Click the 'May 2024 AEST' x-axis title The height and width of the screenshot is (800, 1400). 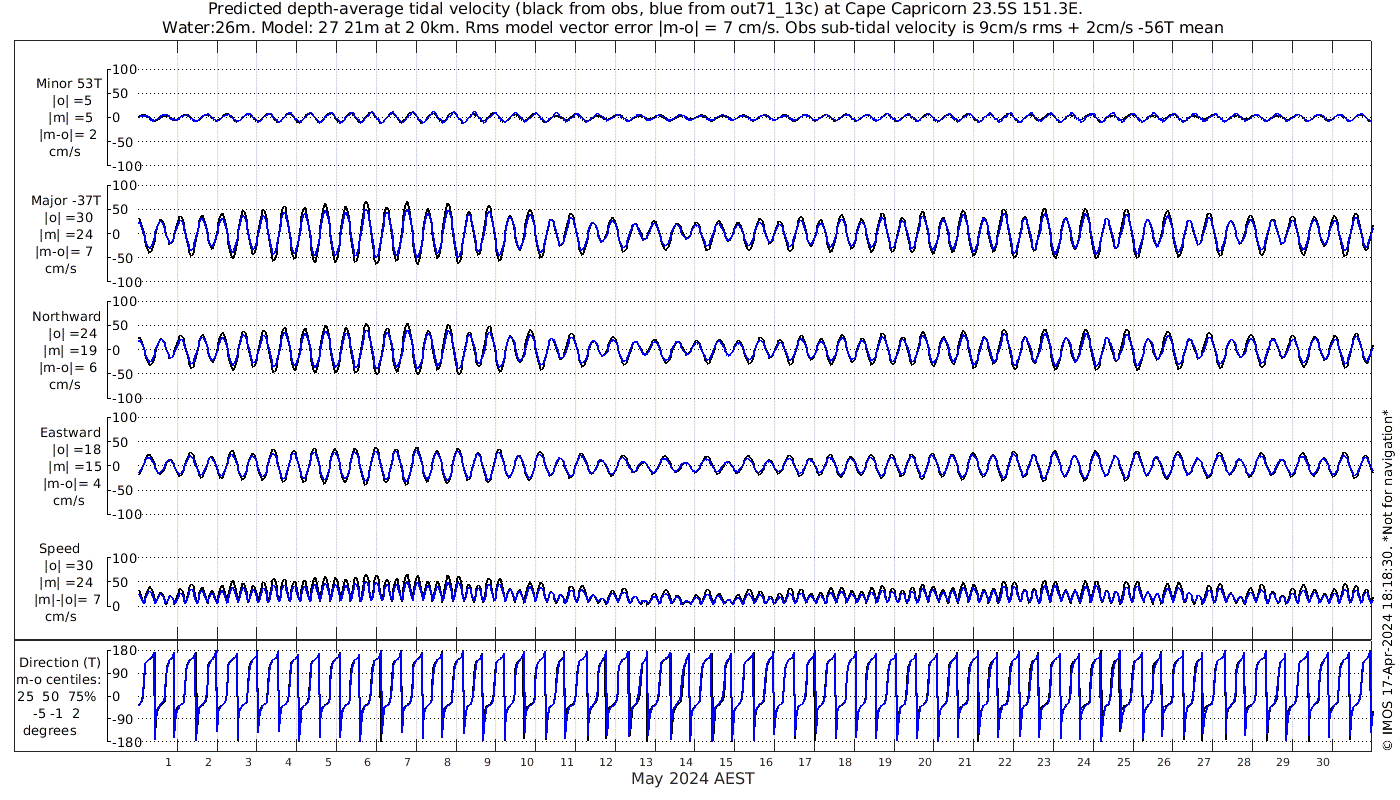pyautogui.click(x=693, y=778)
